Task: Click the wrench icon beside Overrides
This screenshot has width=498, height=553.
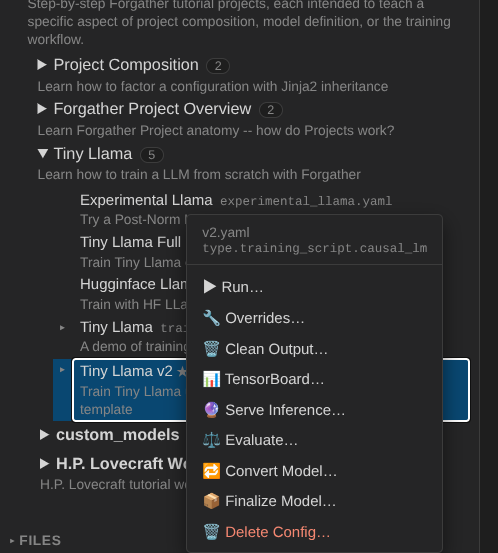Action: pos(211,318)
